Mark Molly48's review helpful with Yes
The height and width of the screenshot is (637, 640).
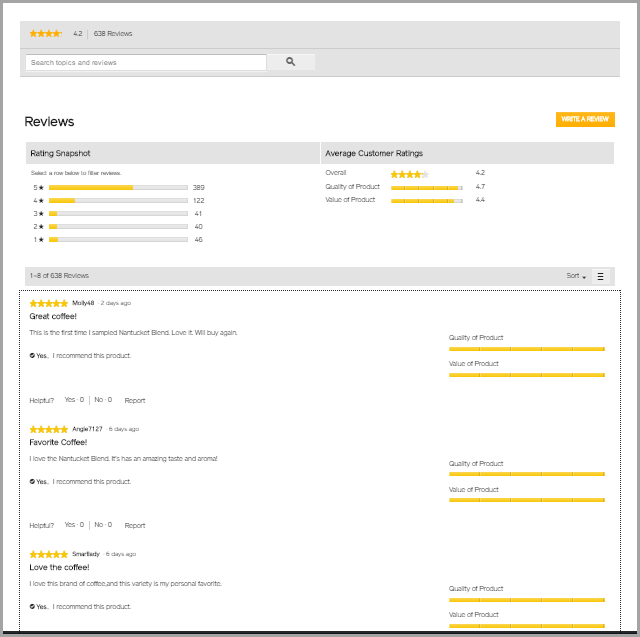(74, 400)
